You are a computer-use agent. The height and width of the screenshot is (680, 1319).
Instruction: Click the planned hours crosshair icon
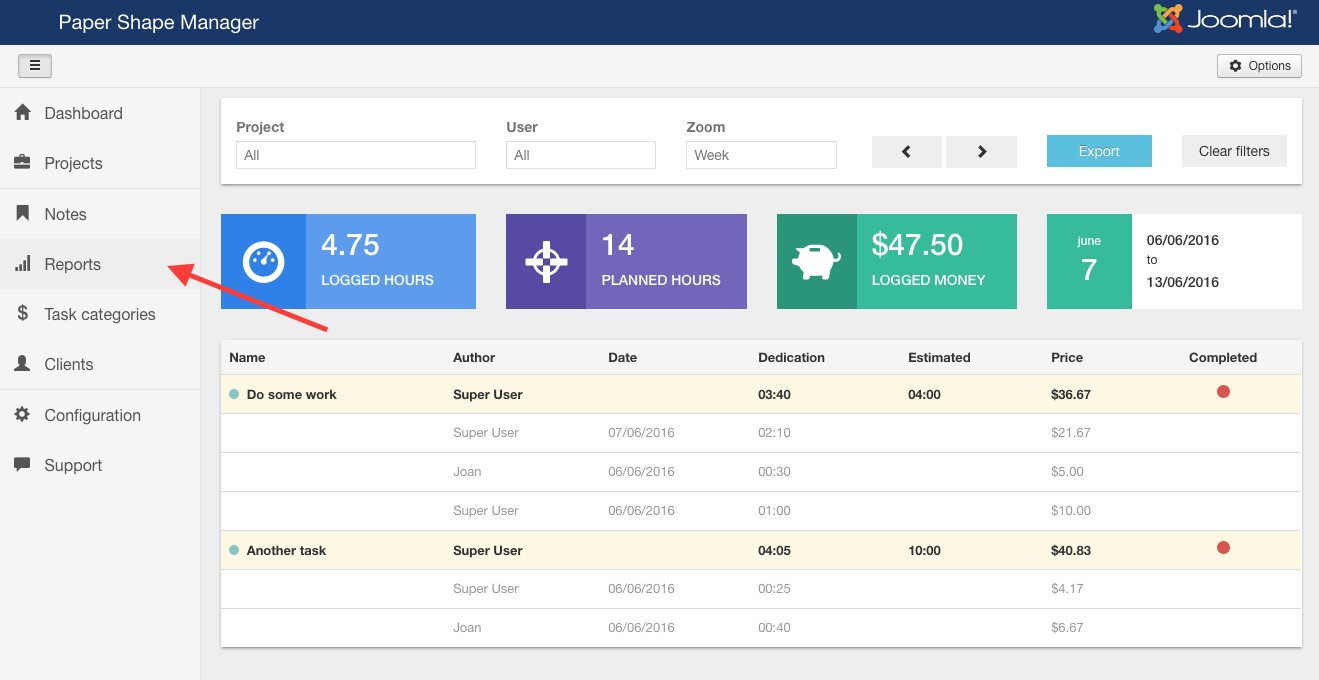(546, 261)
